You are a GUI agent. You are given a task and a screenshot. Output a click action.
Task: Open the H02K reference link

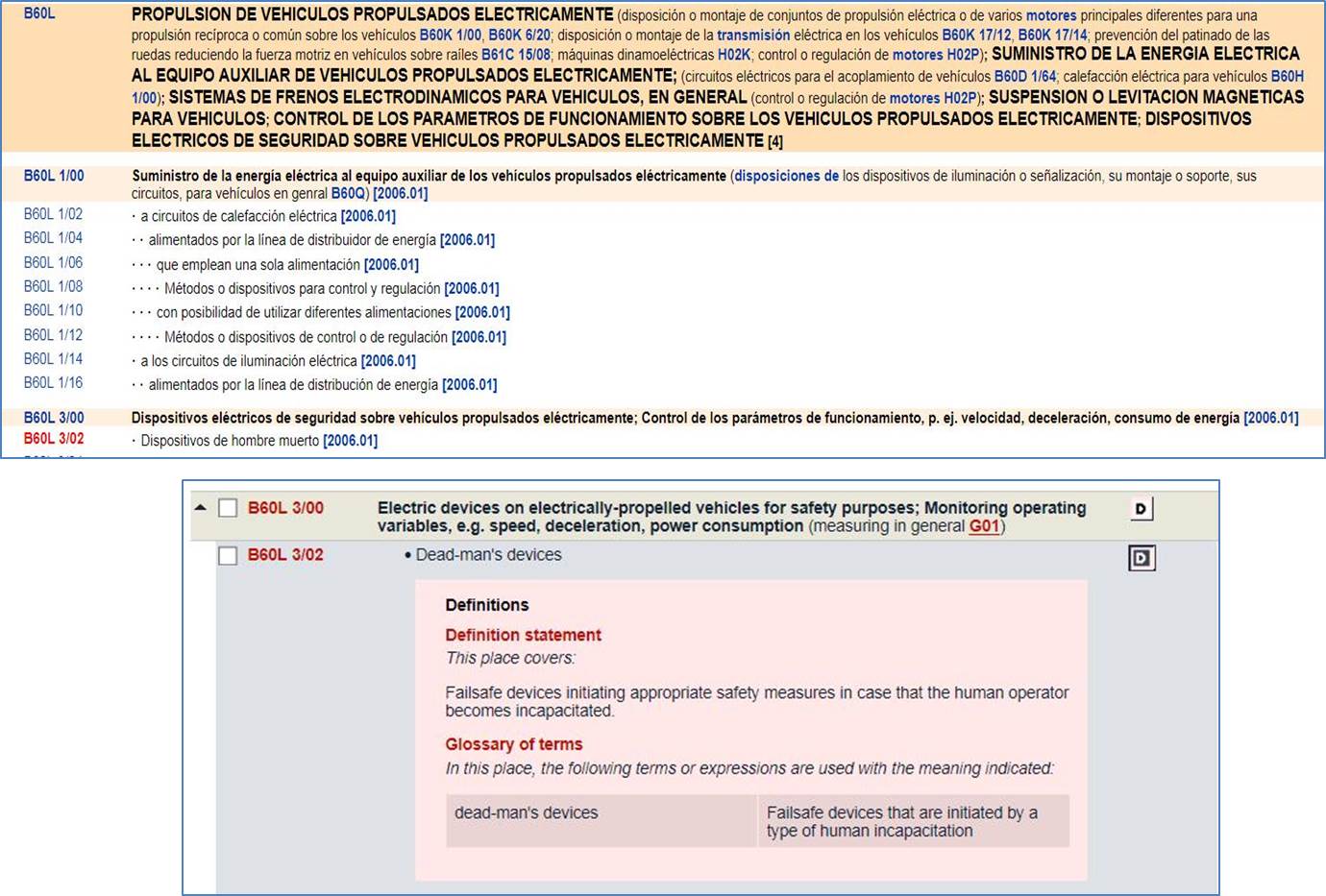734,56
